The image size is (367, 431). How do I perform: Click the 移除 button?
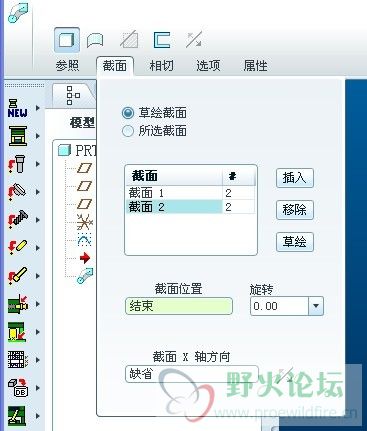click(x=295, y=210)
